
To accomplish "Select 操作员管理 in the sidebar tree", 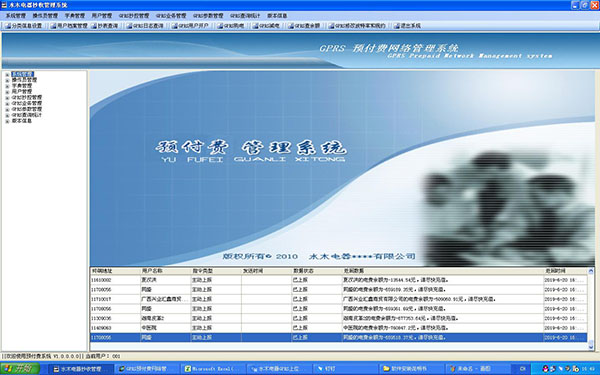I will pyautogui.click(x=24, y=80).
